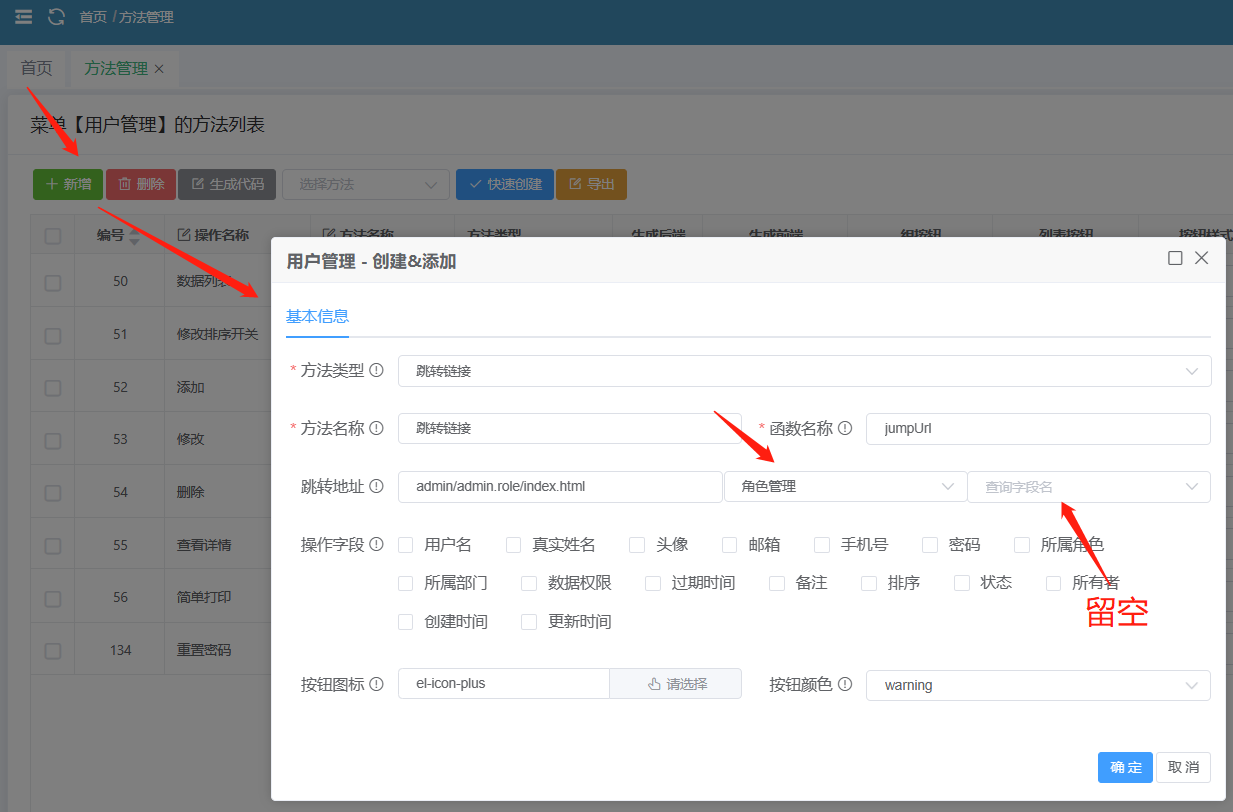Click help icon beside 按钮颜色 label

[845, 685]
